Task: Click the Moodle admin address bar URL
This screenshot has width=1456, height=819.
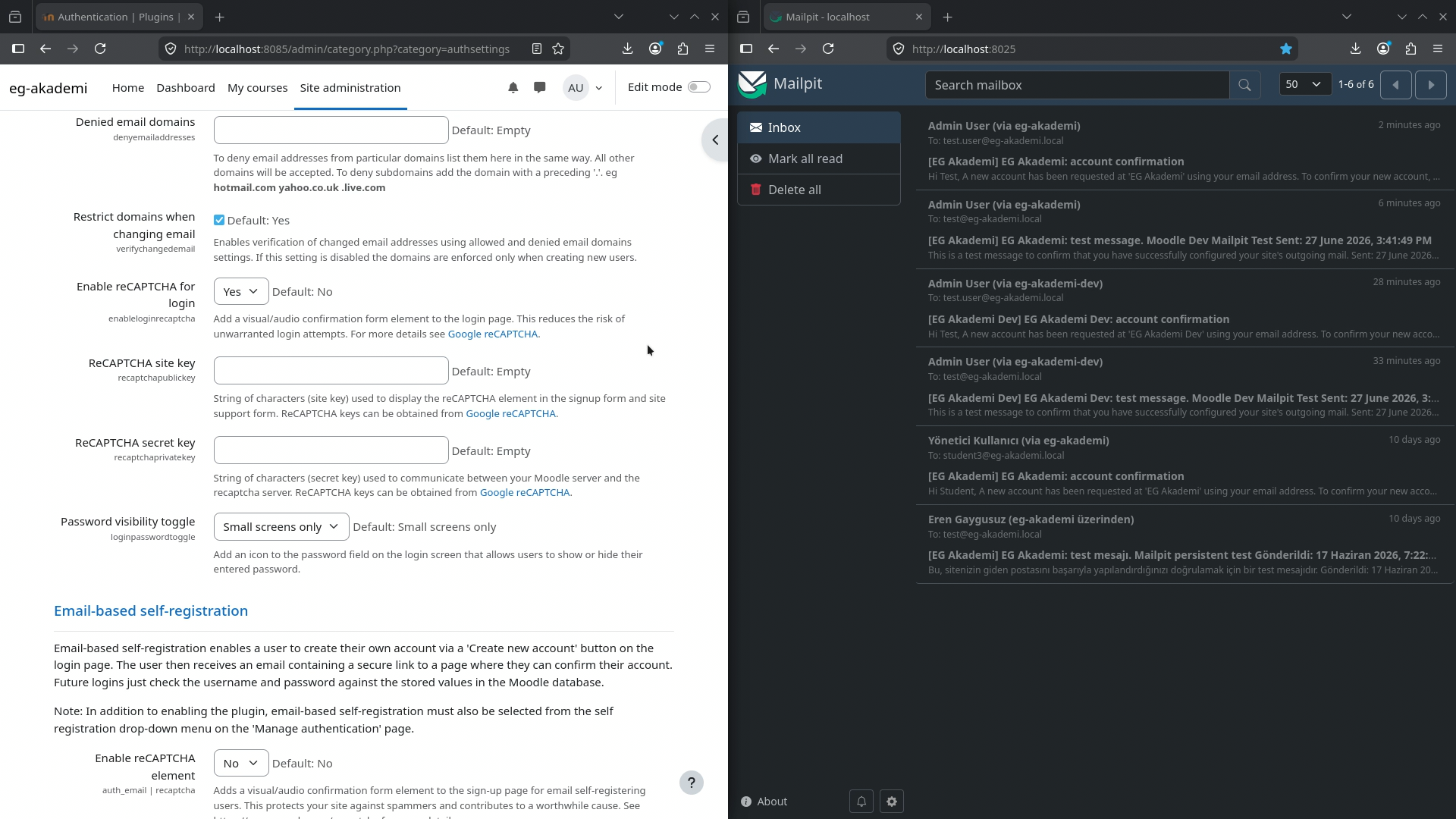Action: pyautogui.click(x=347, y=49)
